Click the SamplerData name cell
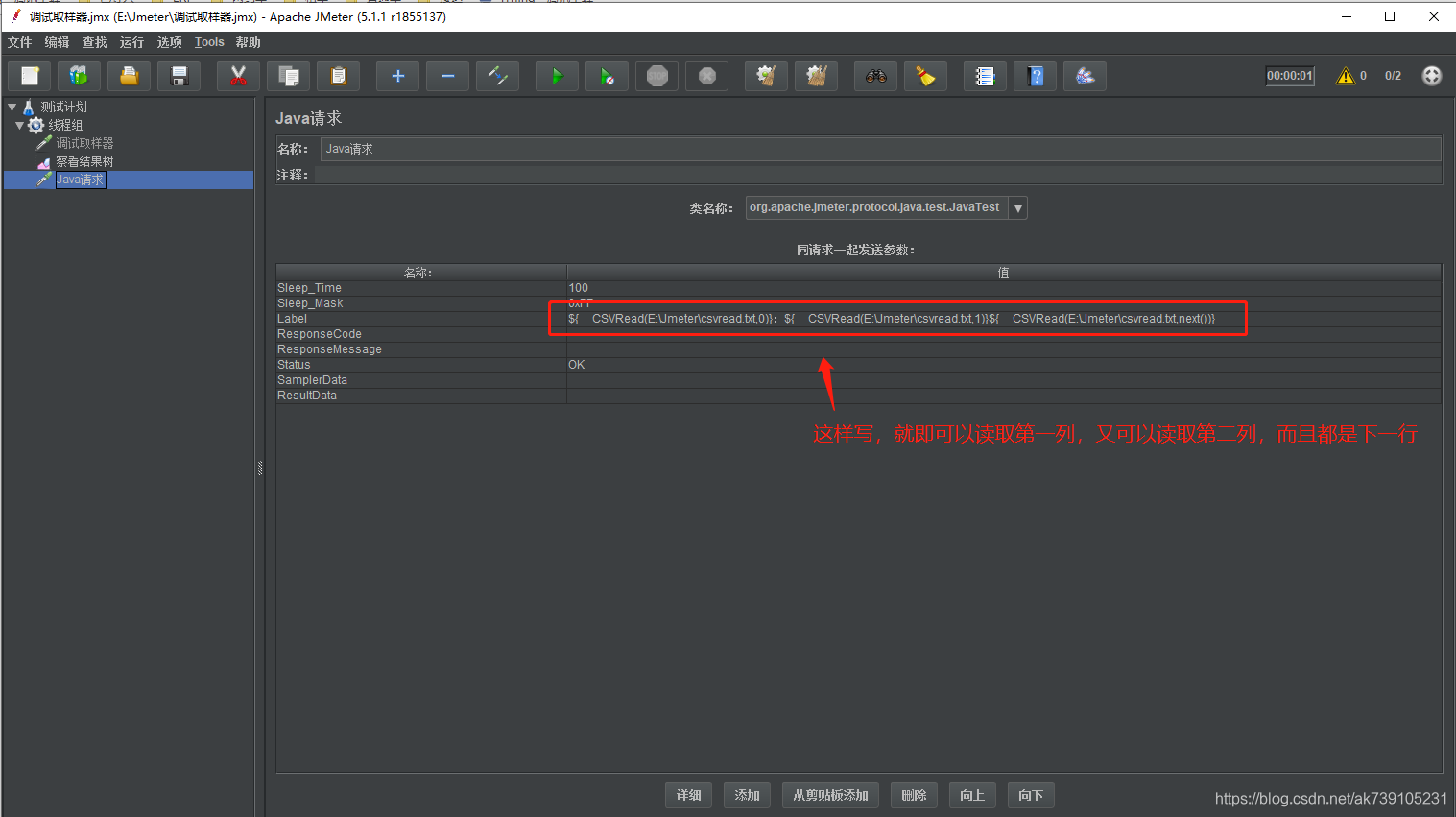Screen dimensions: 1456x817 (421, 380)
